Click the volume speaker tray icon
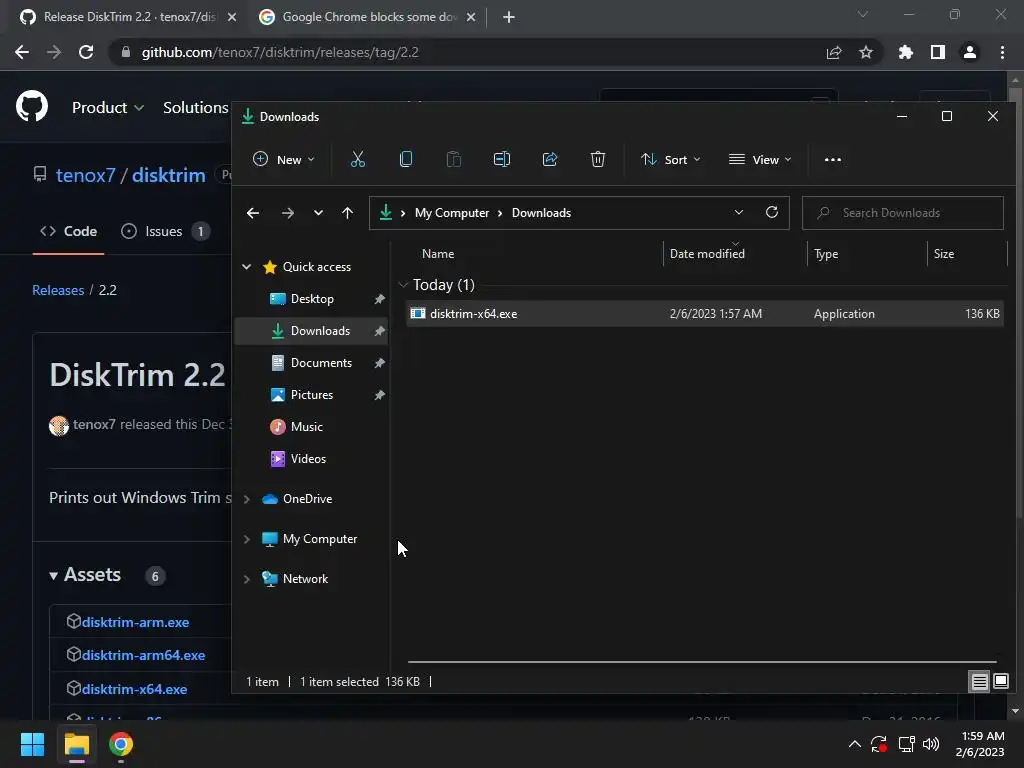 coord(931,744)
